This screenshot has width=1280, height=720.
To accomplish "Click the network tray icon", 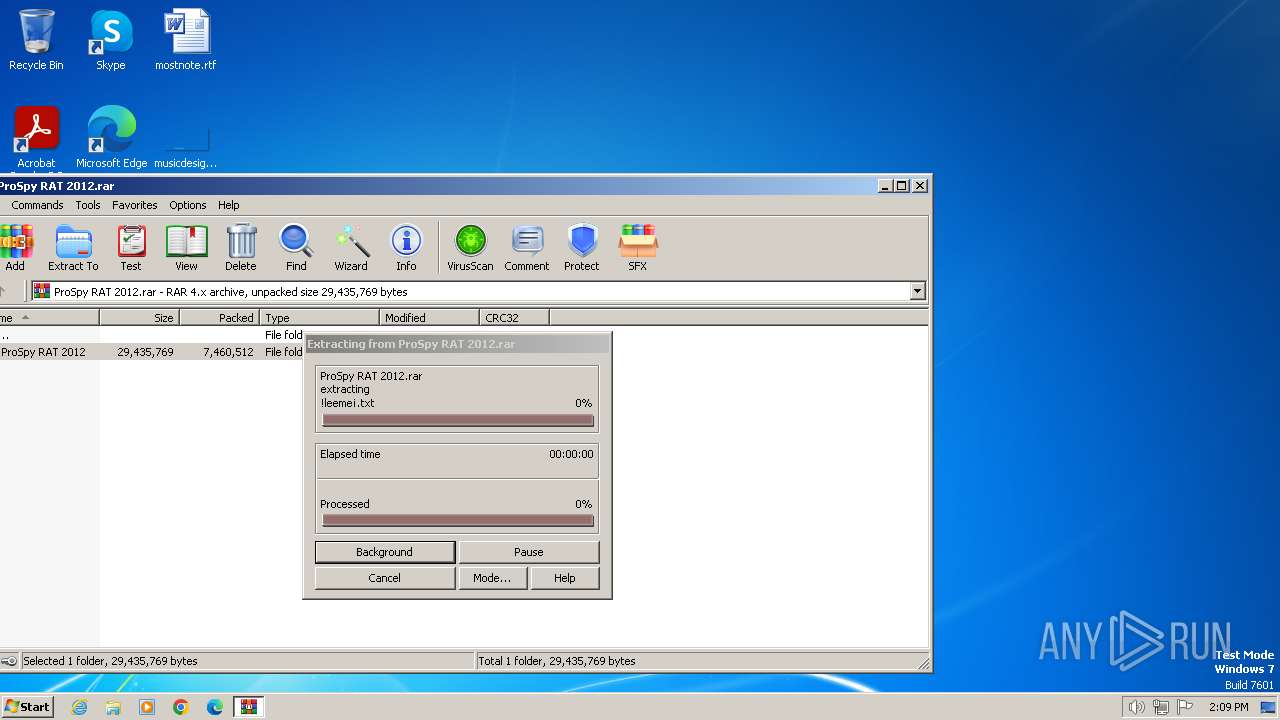I will (1161, 707).
